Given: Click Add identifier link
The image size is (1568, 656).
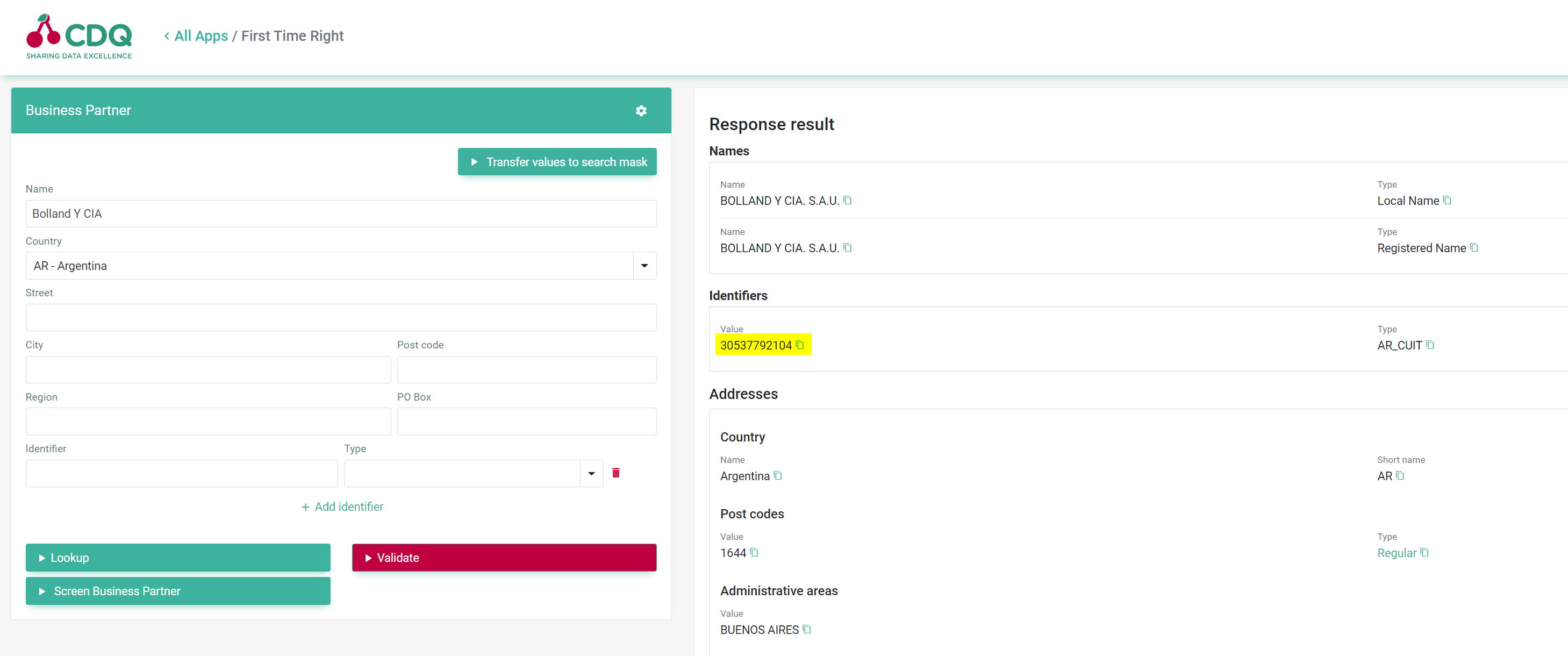Looking at the screenshot, I should tap(342, 506).
